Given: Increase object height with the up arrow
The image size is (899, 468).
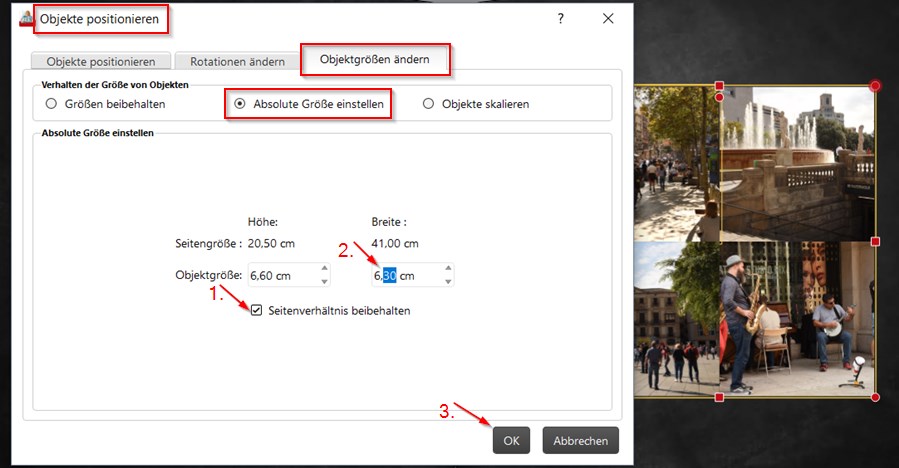Looking at the screenshot, I should [324, 269].
